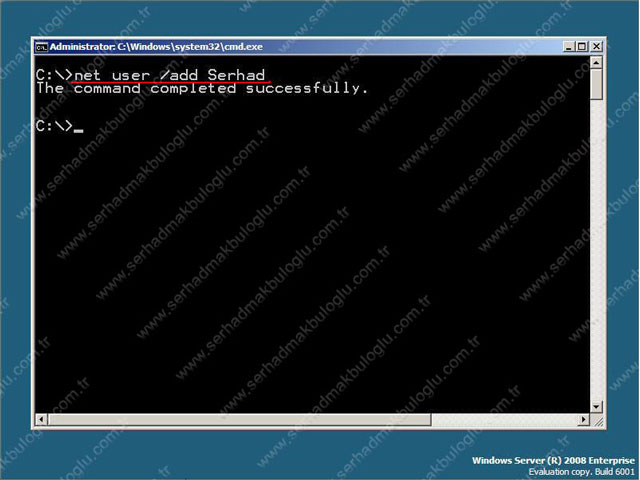Click 'The command completed successfully.' output line

coord(202,88)
